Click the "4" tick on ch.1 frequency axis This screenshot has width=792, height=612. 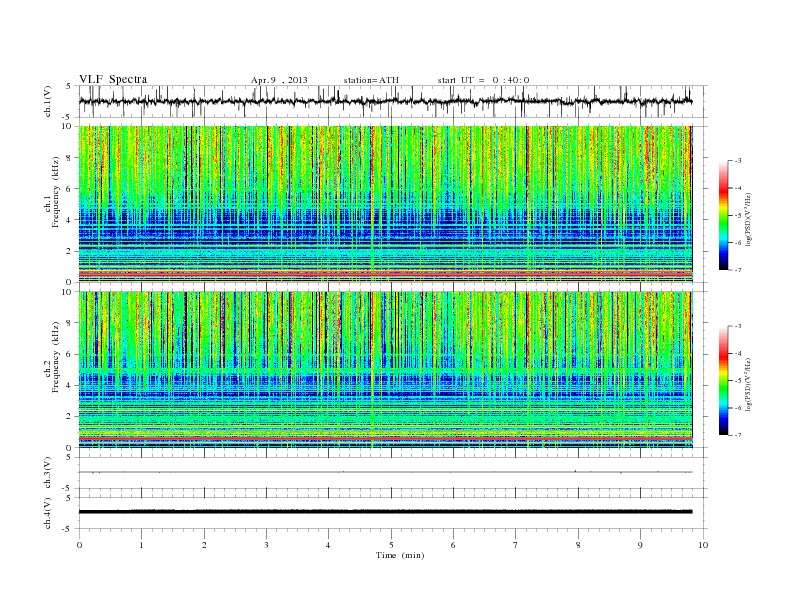(70, 220)
